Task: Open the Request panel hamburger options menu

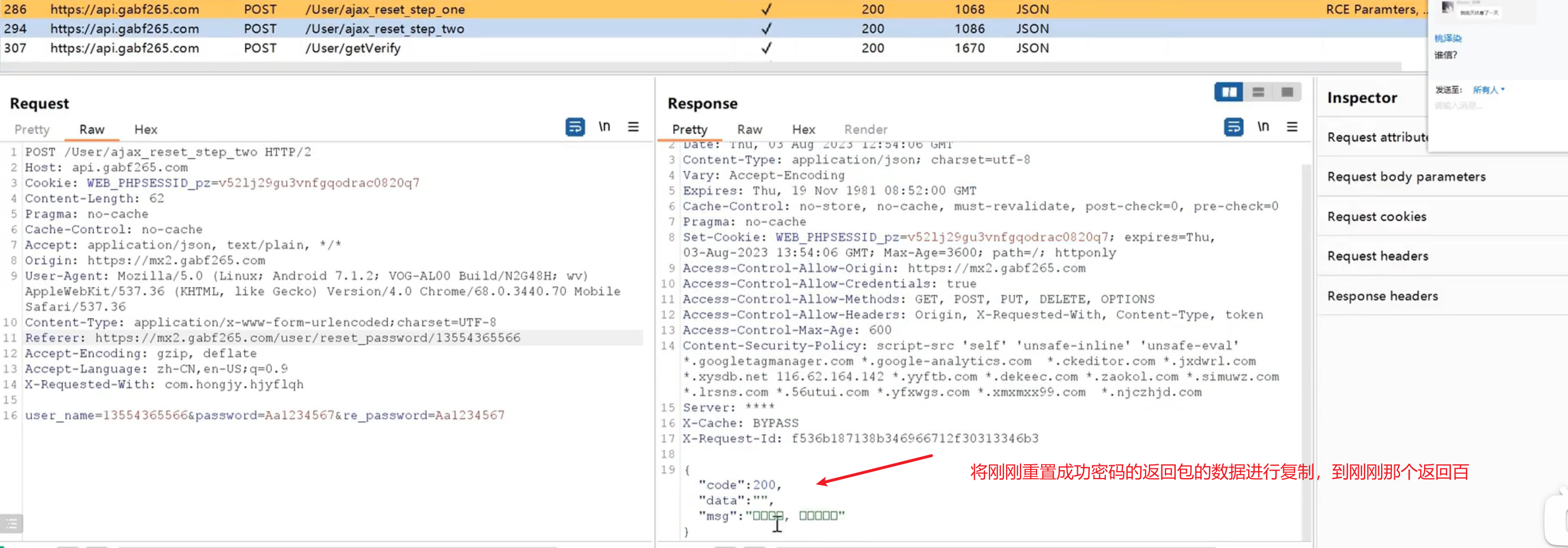Action: [x=633, y=127]
